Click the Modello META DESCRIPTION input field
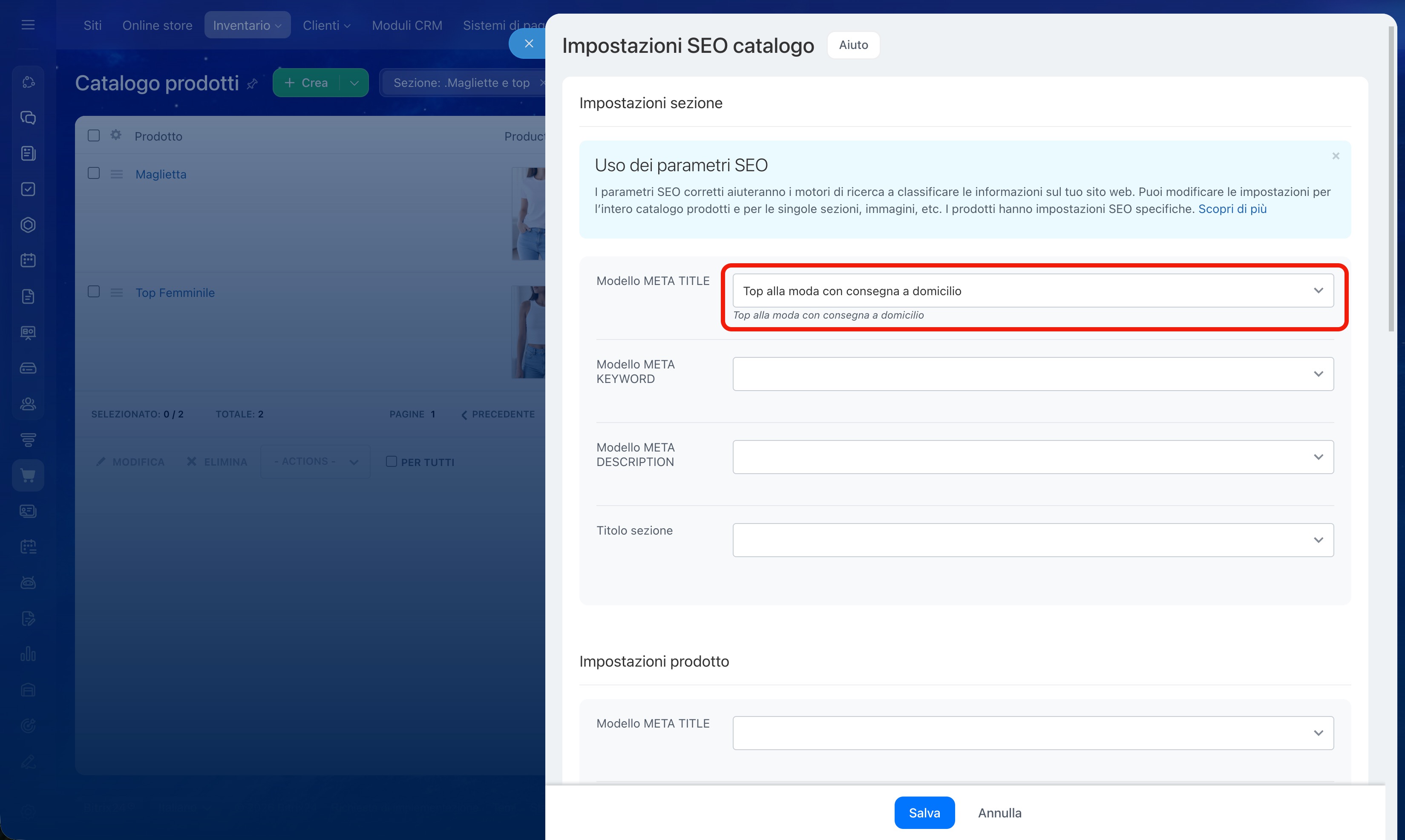1405x840 pixels. (1033, 457)
